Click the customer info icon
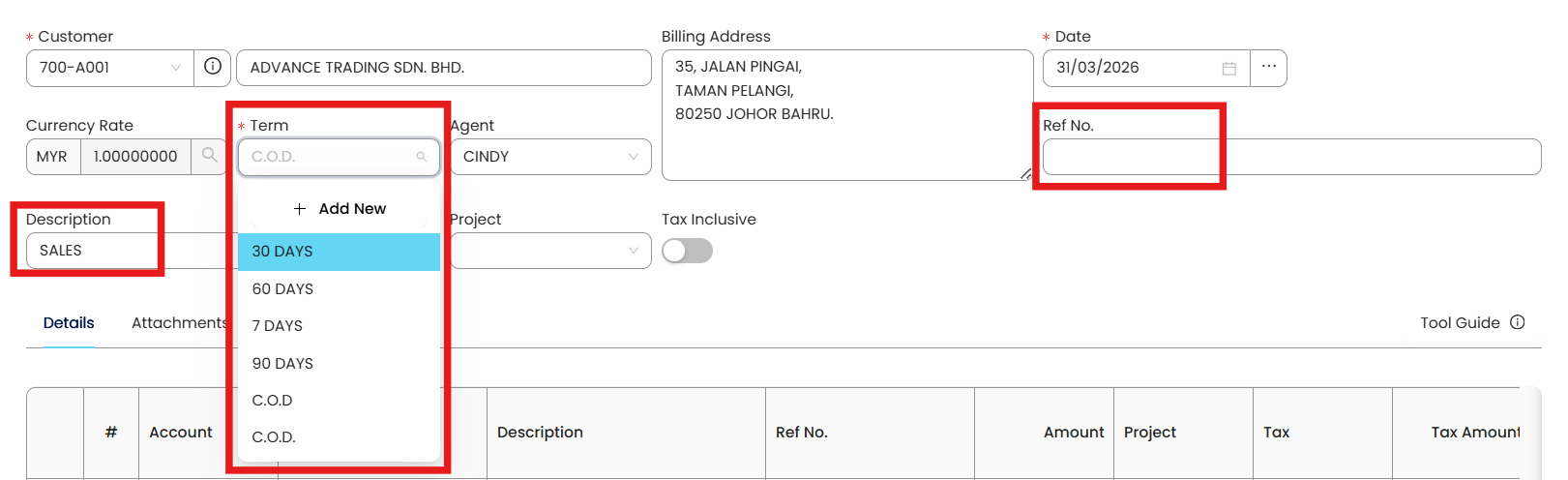The height and width of the screenshot is (480, 1568). 213,67
